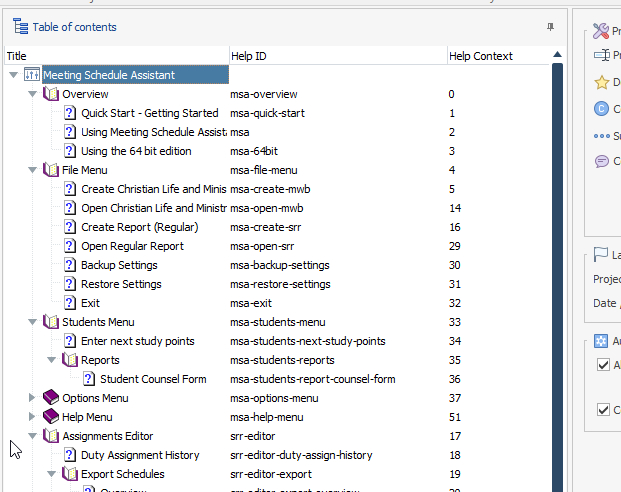Select the Create Christian Life and Ministry topic
The height and width of the screenshot is (492, 621).
coord(154,189)
